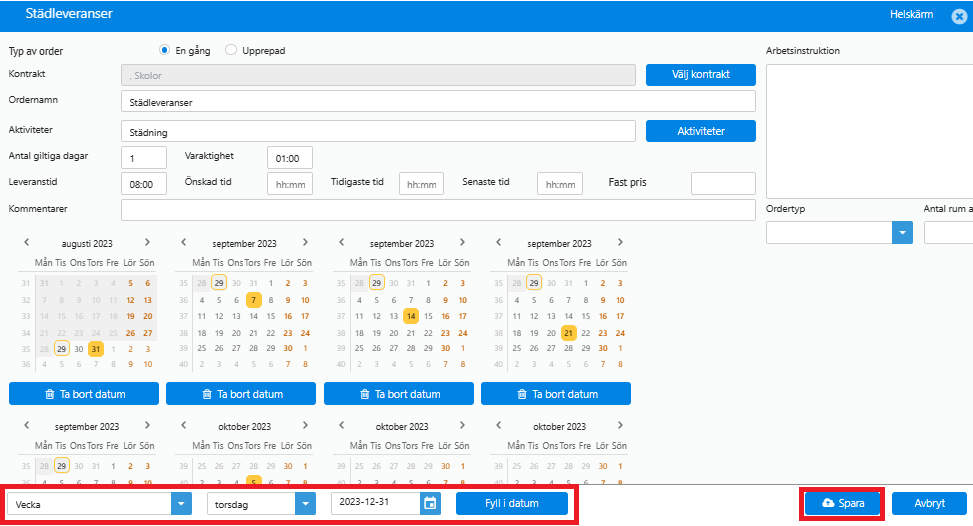Click into the Arbetsinstruktion text area
The width and height of the screenshot is (973, 526).
(x=869, y=131)
